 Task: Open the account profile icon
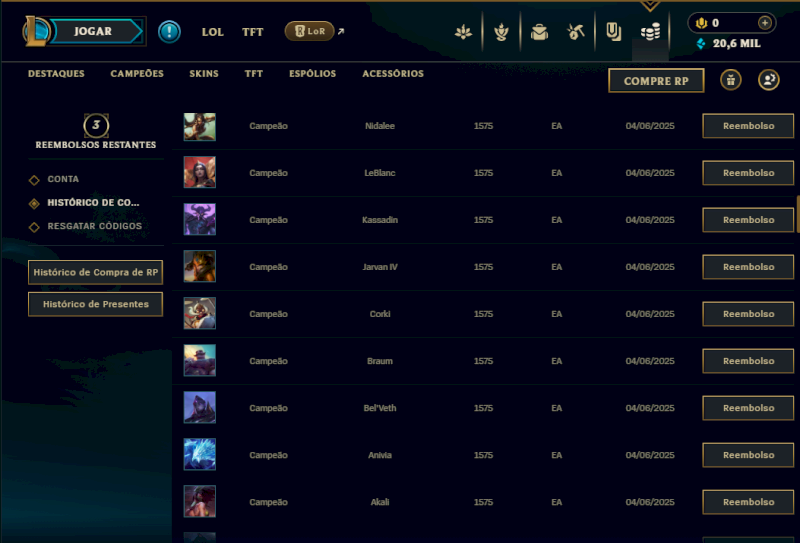click(768, 80)
